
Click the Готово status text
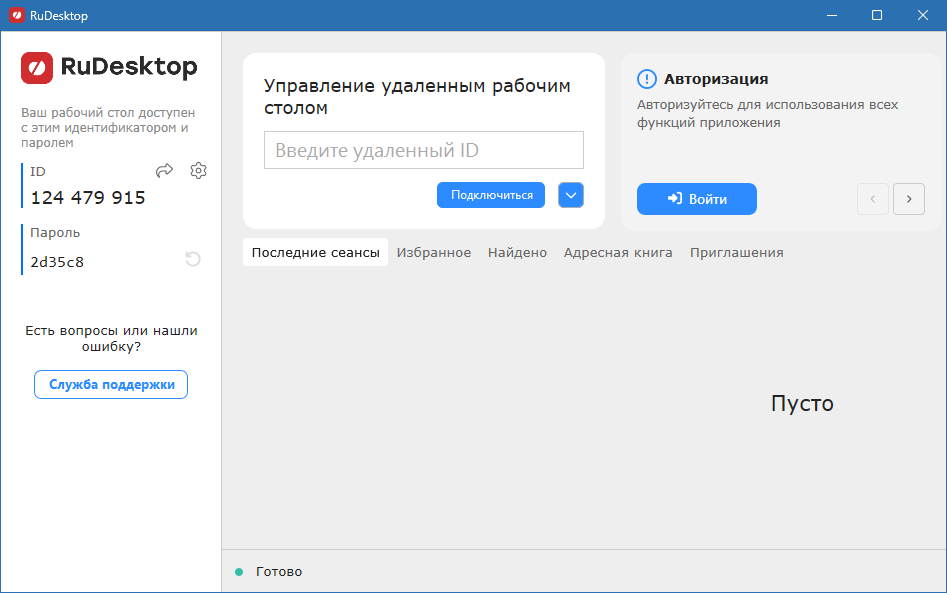click(279, 572)
